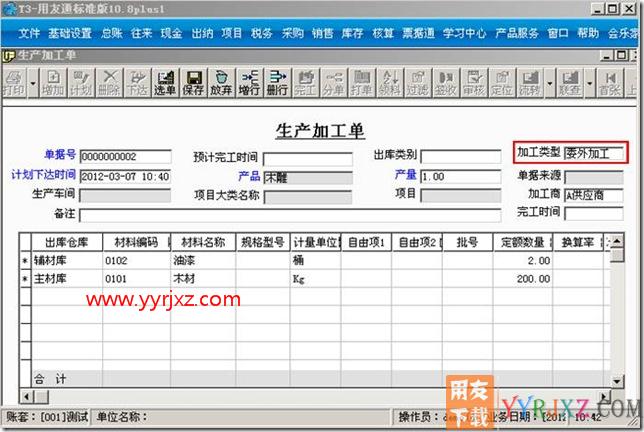
Task: Open the 帮助 menu
Action: pos(588,33)
